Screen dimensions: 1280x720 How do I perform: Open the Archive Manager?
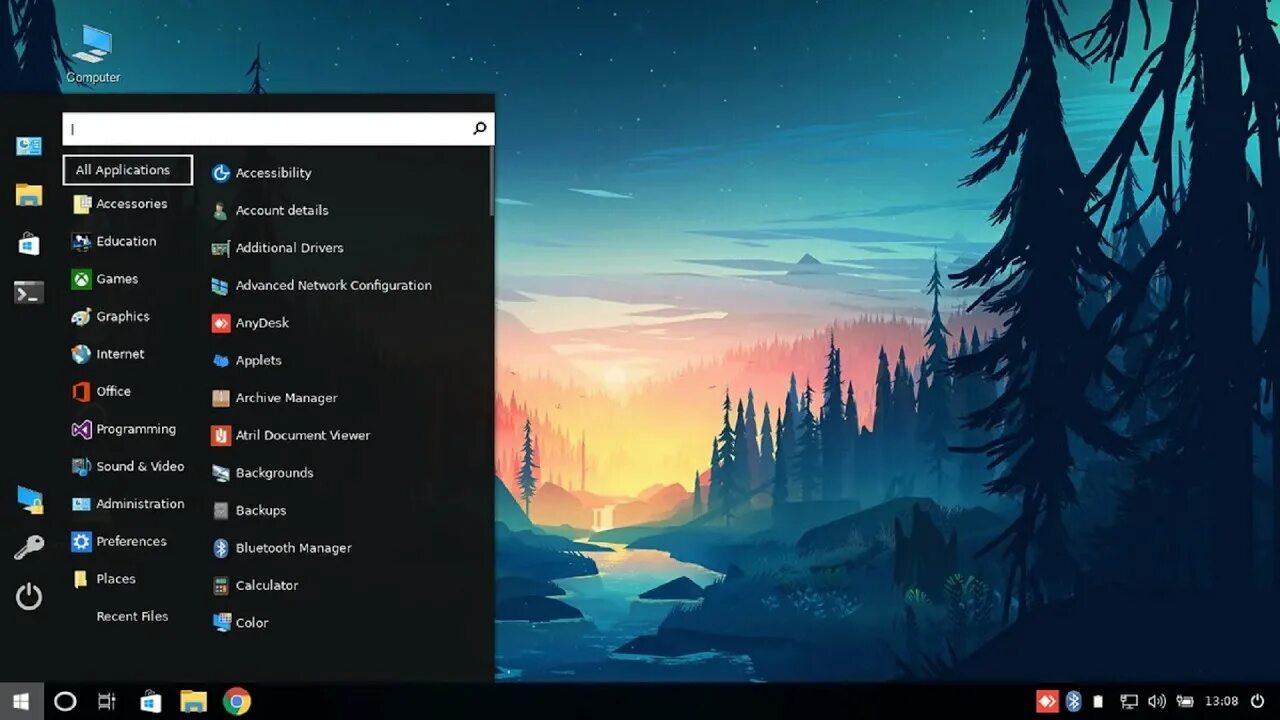[x=284, y=397]
